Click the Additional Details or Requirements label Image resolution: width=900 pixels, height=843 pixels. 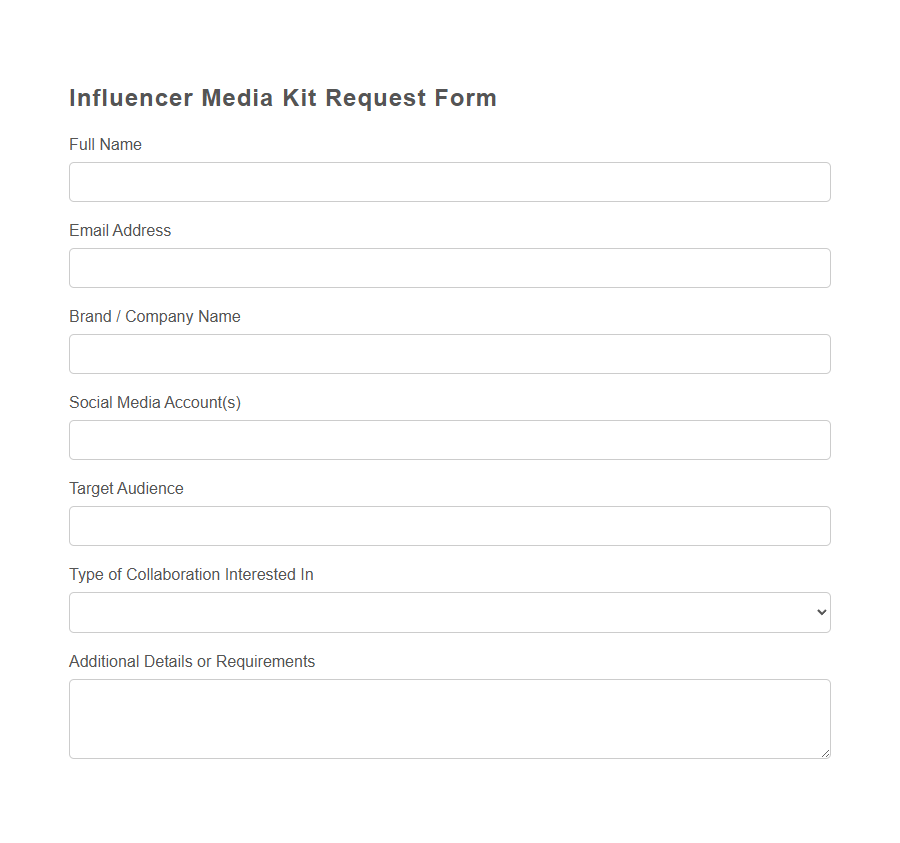(192, 661)
